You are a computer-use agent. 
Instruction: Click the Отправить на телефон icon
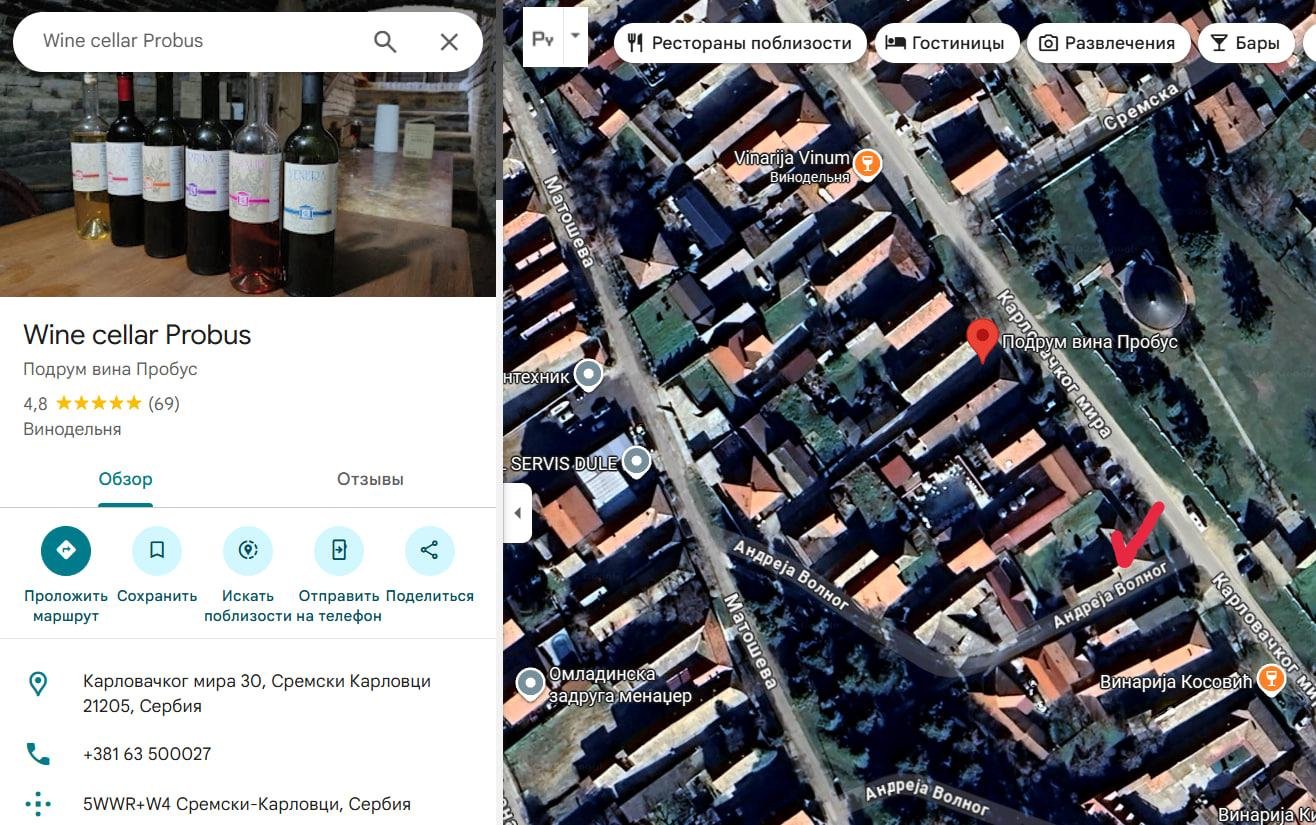339,550
